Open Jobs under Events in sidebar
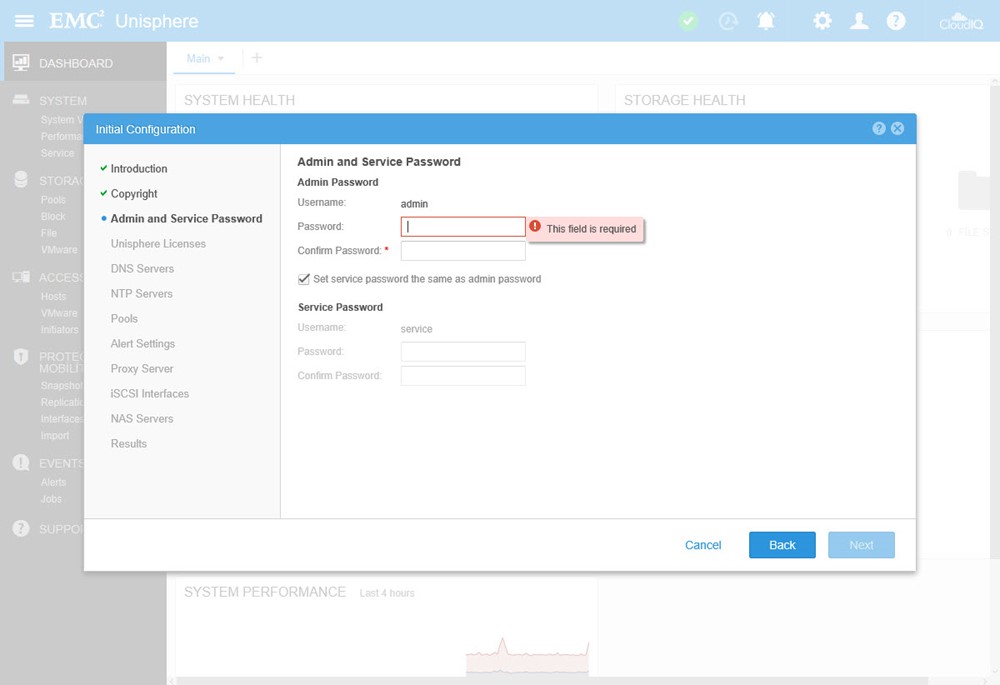Viewport: 1000px width, 685px height. click(51, 499)
